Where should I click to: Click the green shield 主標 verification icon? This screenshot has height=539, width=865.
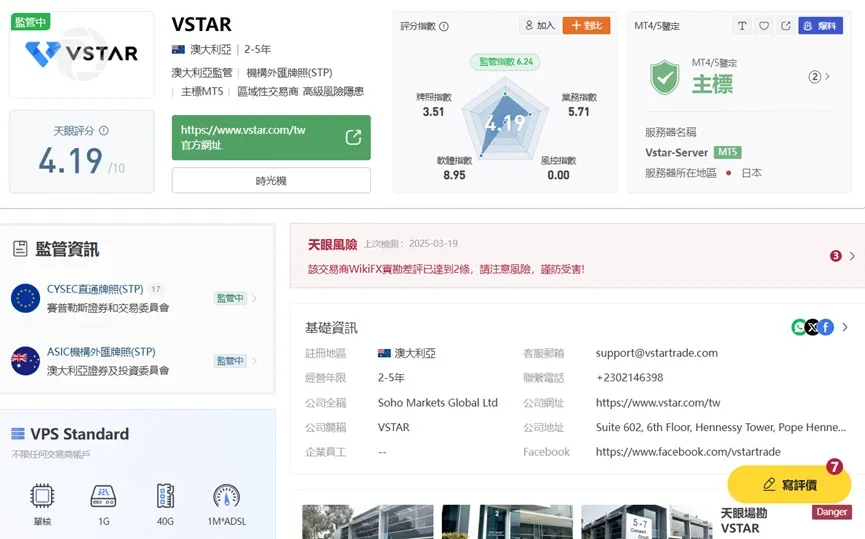[x=664, y=77]
